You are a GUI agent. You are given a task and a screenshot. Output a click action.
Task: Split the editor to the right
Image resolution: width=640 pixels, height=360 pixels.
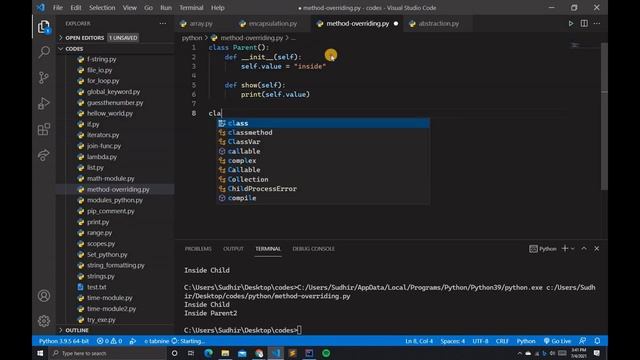[x=584, y=24]
